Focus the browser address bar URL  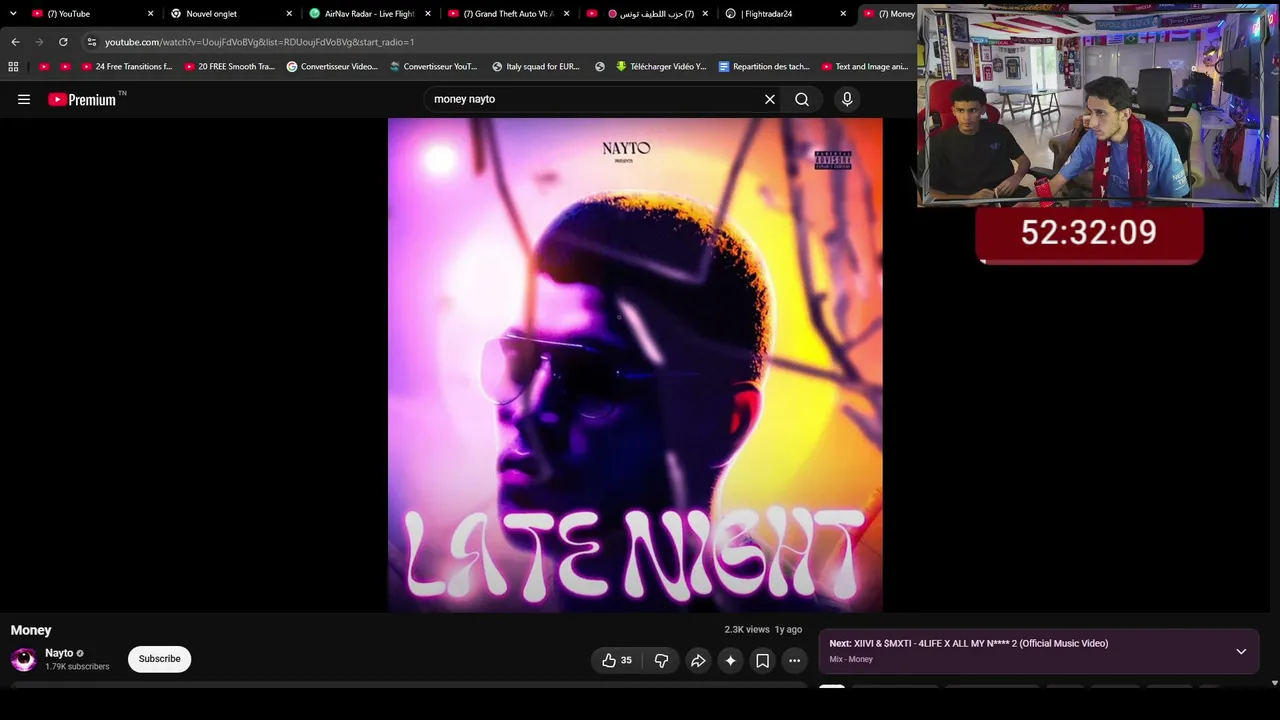[259, 42]
